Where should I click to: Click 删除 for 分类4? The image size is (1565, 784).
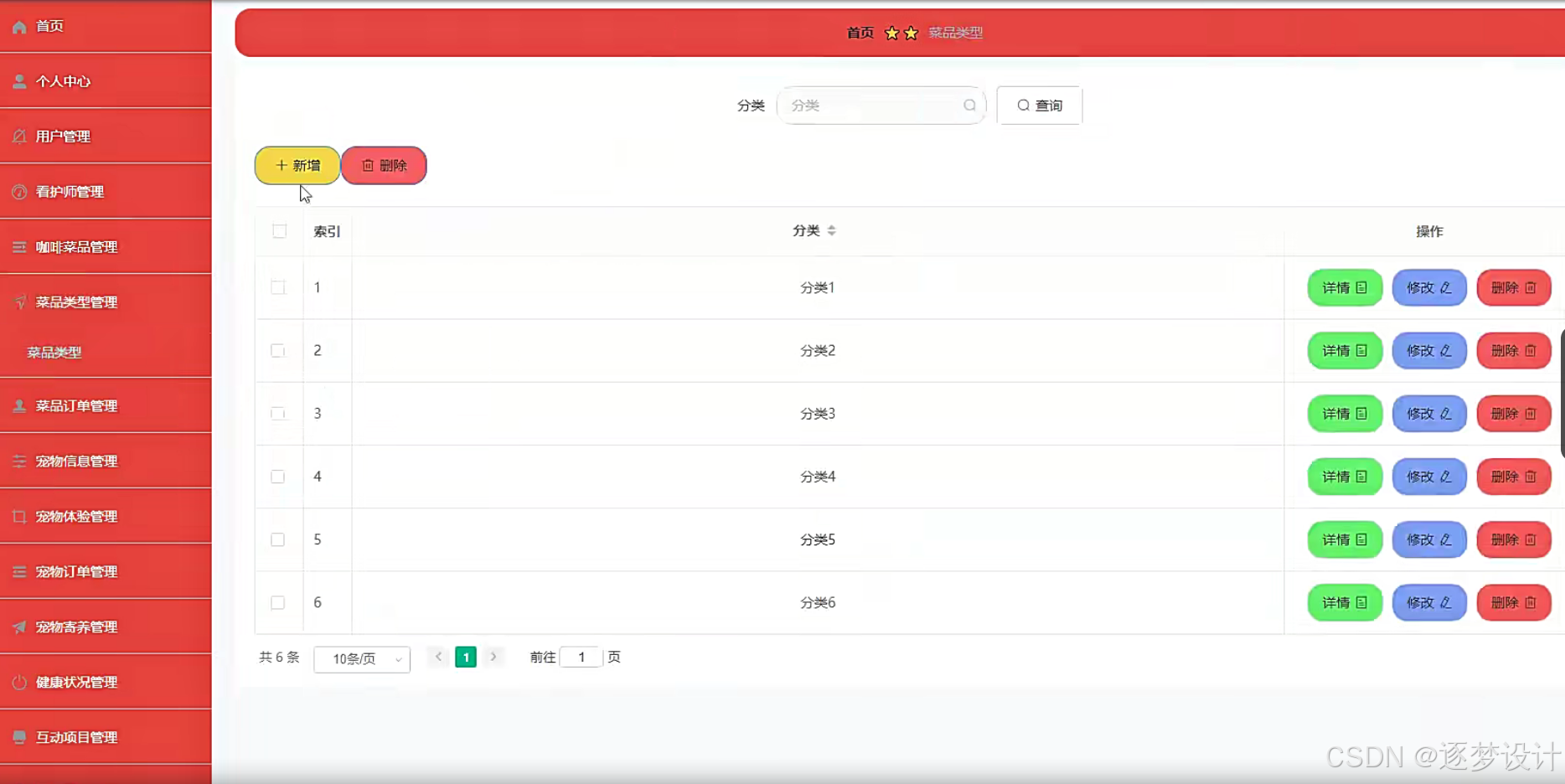click(1514, 477)
